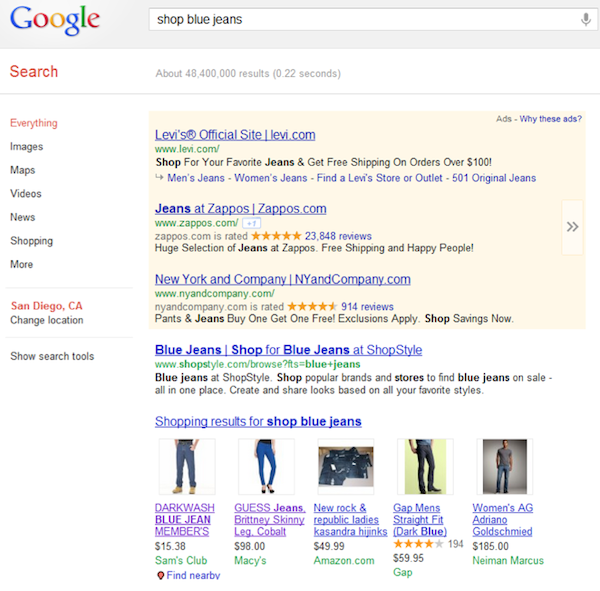Expand the More search categories
Screen dimensions: 600x591
point(21,264)
